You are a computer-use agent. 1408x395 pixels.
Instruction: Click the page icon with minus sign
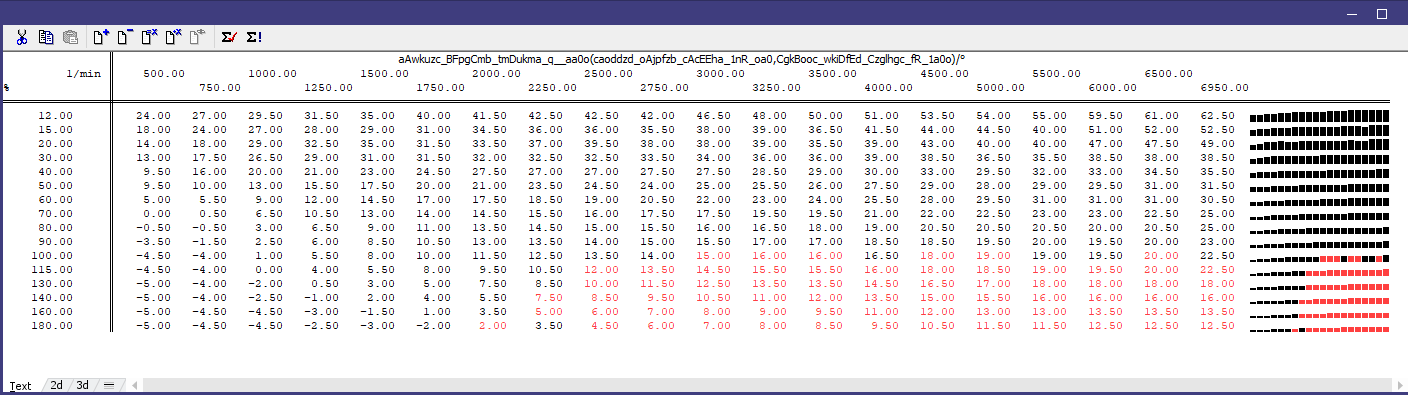125,37
